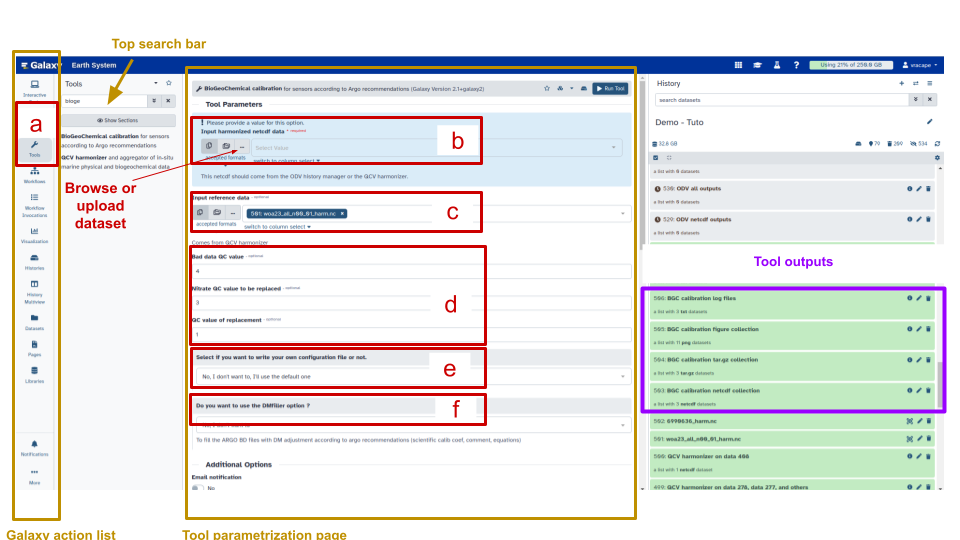Expand the configuration file choice dropdown
Image resolution: width=960 pixels, height=540 pixels.
pos(410,376)
